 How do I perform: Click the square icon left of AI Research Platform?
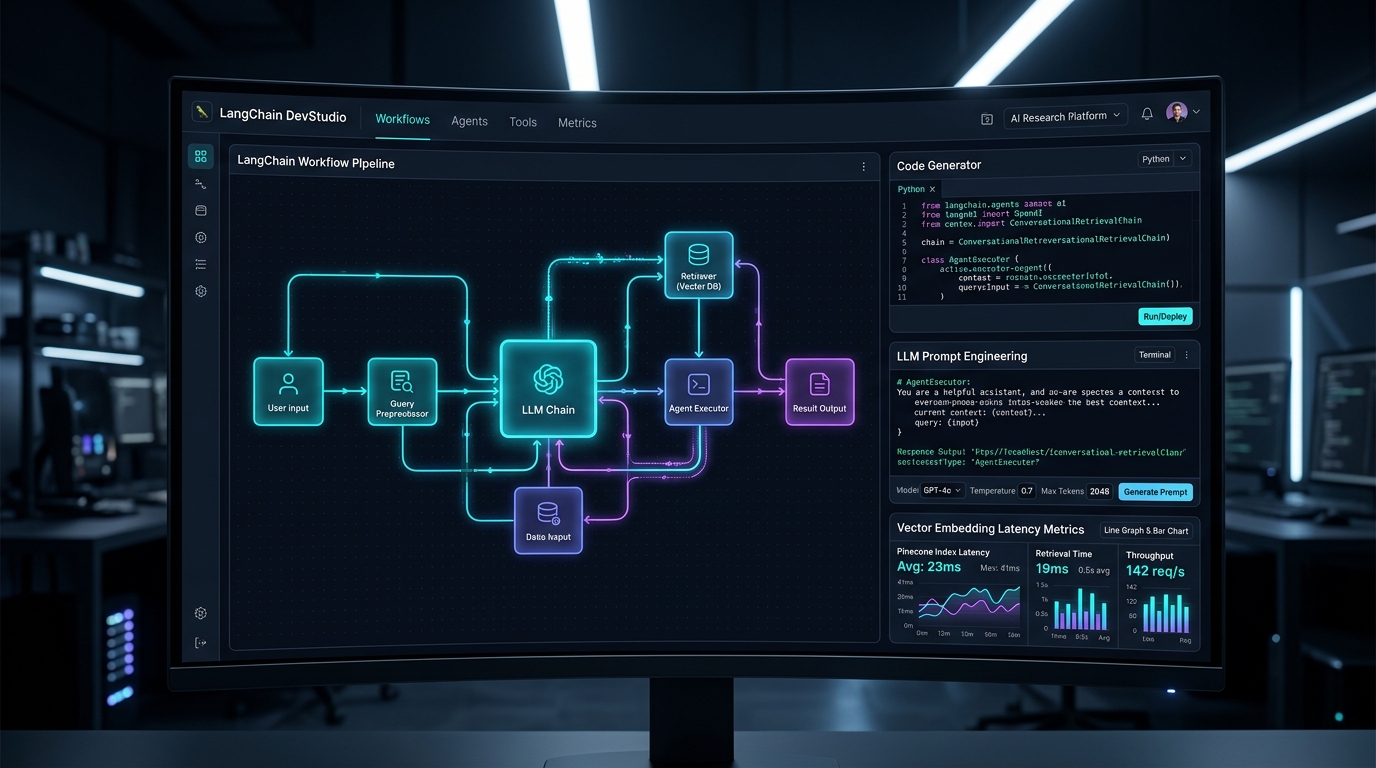click(x=987, y=118)
